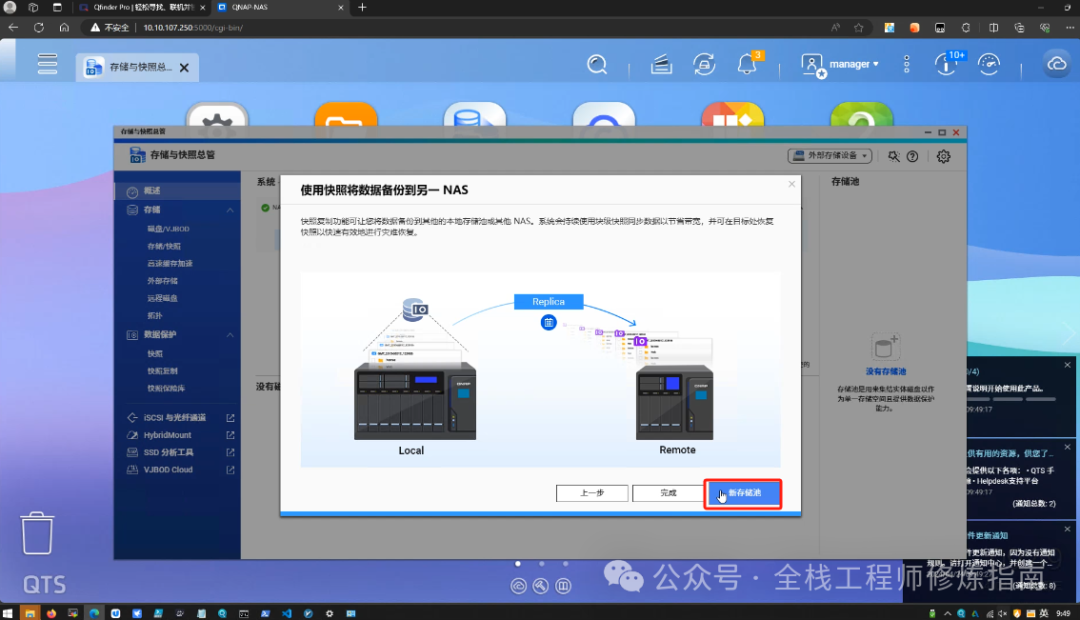Click the tools wrench icon in Storage Manager

click(x=893, y=156)
